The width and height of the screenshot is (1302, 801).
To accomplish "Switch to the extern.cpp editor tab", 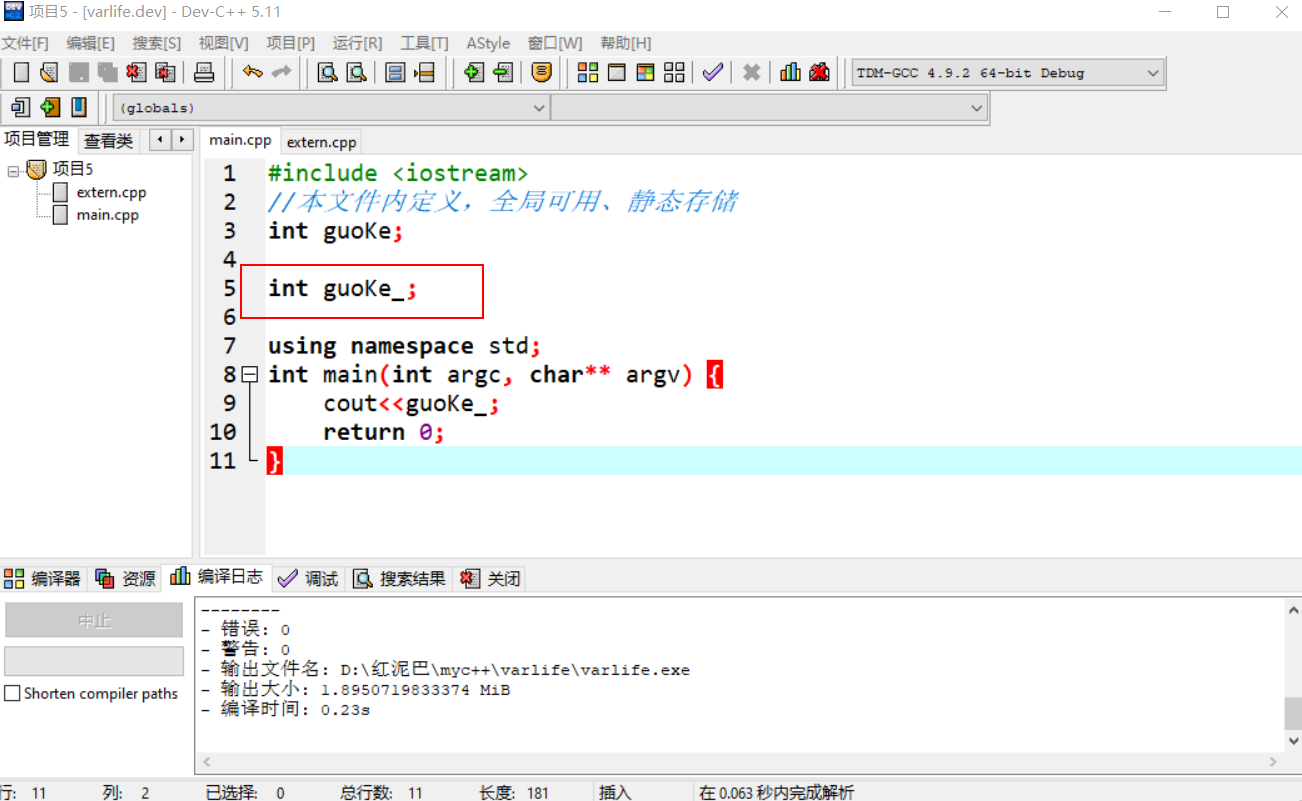I will (321, 142).
